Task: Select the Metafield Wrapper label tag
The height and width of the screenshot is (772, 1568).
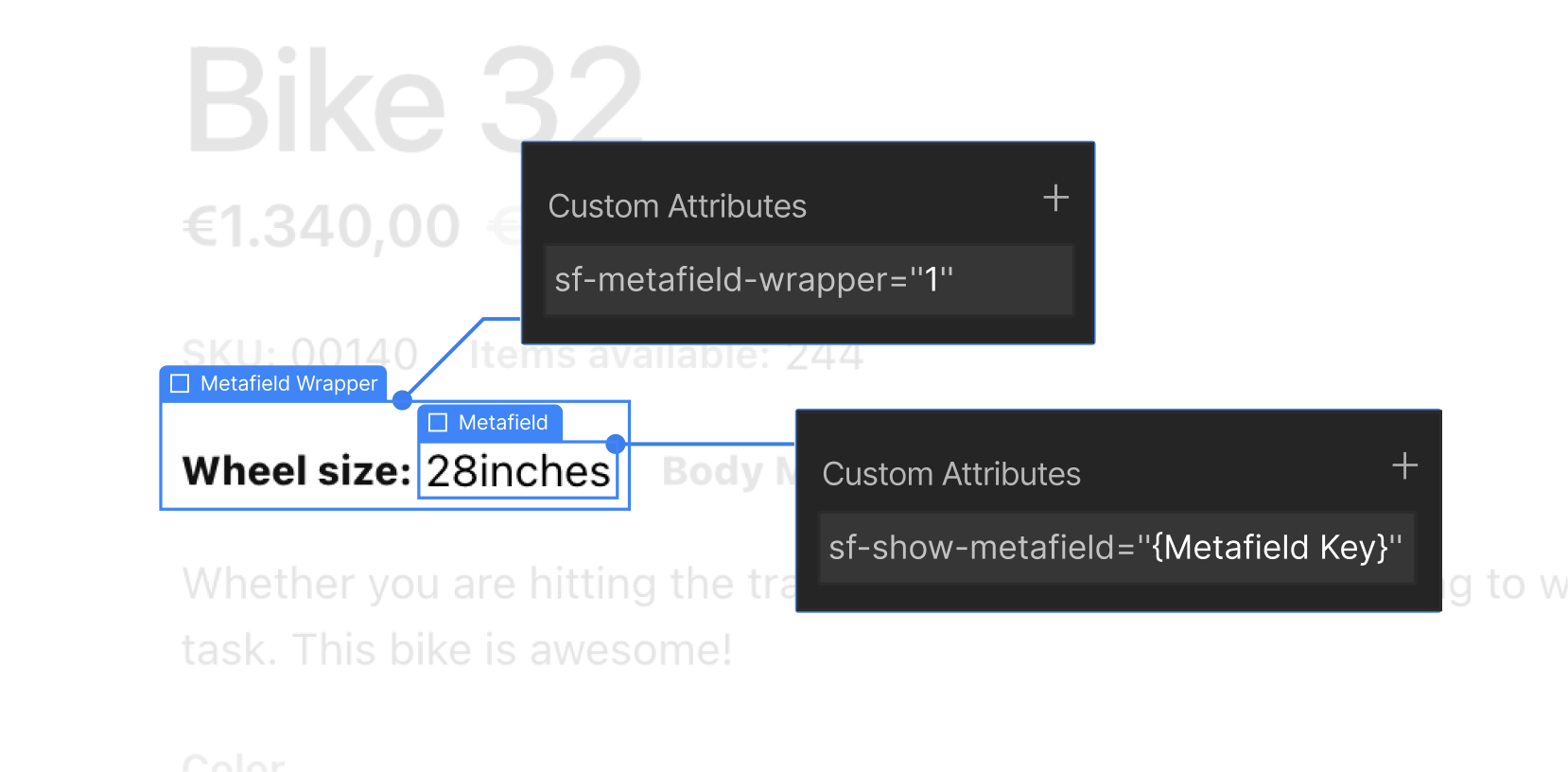Action: pos(273,383)
